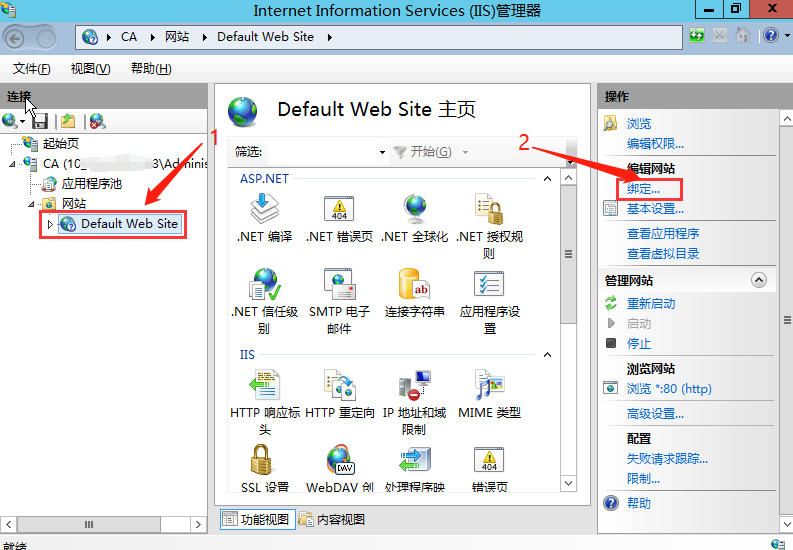
Task: Click the 绑定... link
Action: point(643,189)
